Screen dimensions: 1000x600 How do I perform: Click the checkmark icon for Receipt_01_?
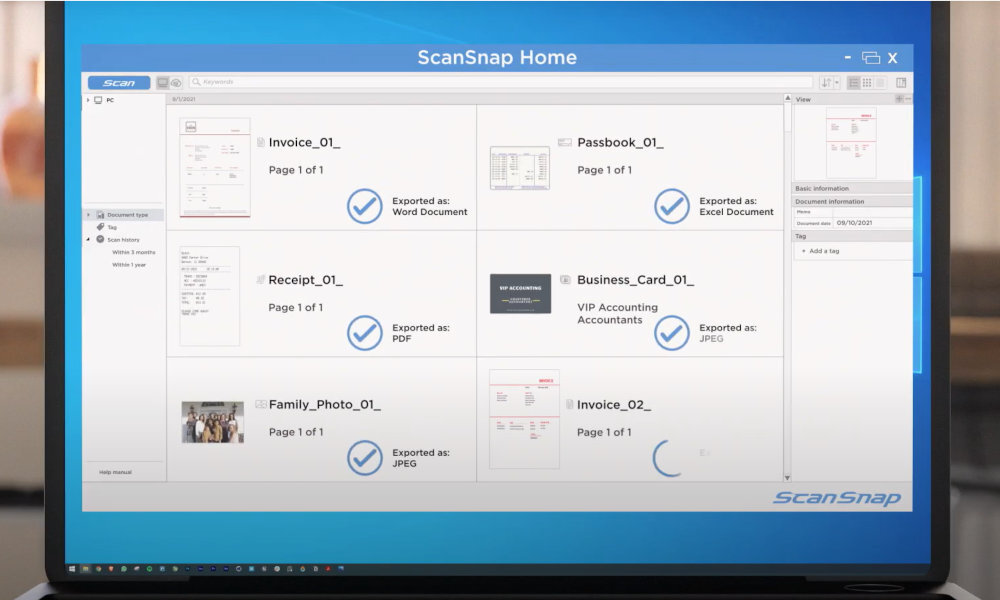365,333
